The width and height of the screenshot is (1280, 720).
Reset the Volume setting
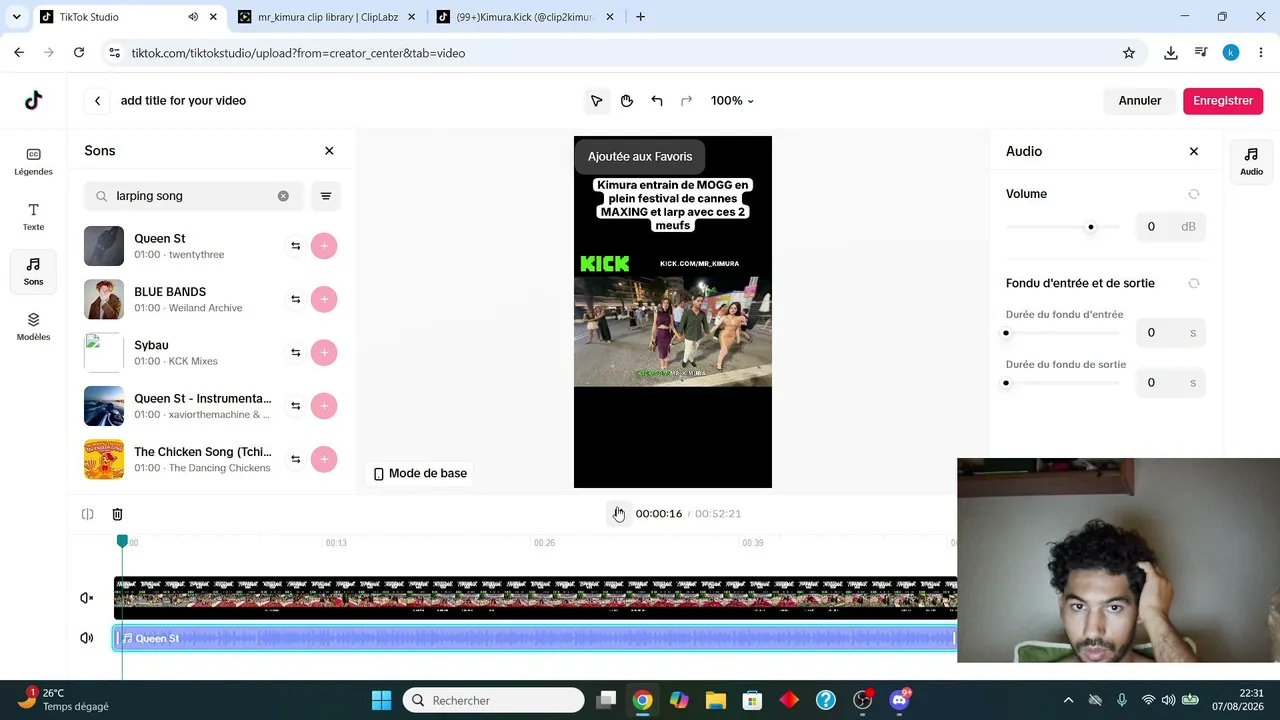coord(1193,194)
